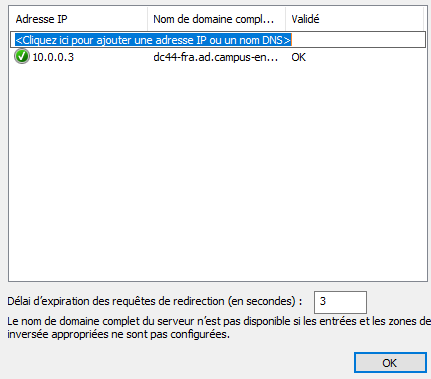The height and width of the screenshot is (379, 431).
Task: Click the OK status in the Validé column
Action: (x=298, y=57)
